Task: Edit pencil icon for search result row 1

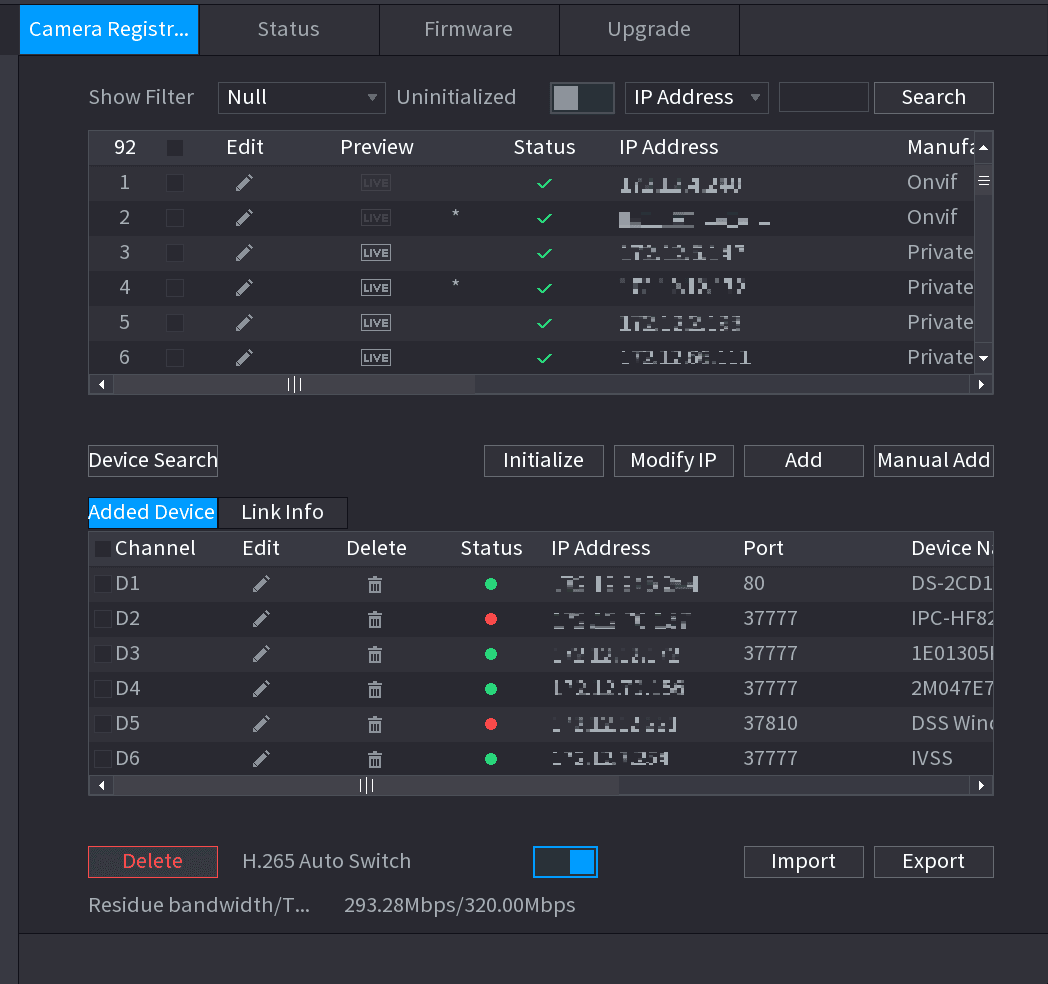Action: (x=244, y=183)
